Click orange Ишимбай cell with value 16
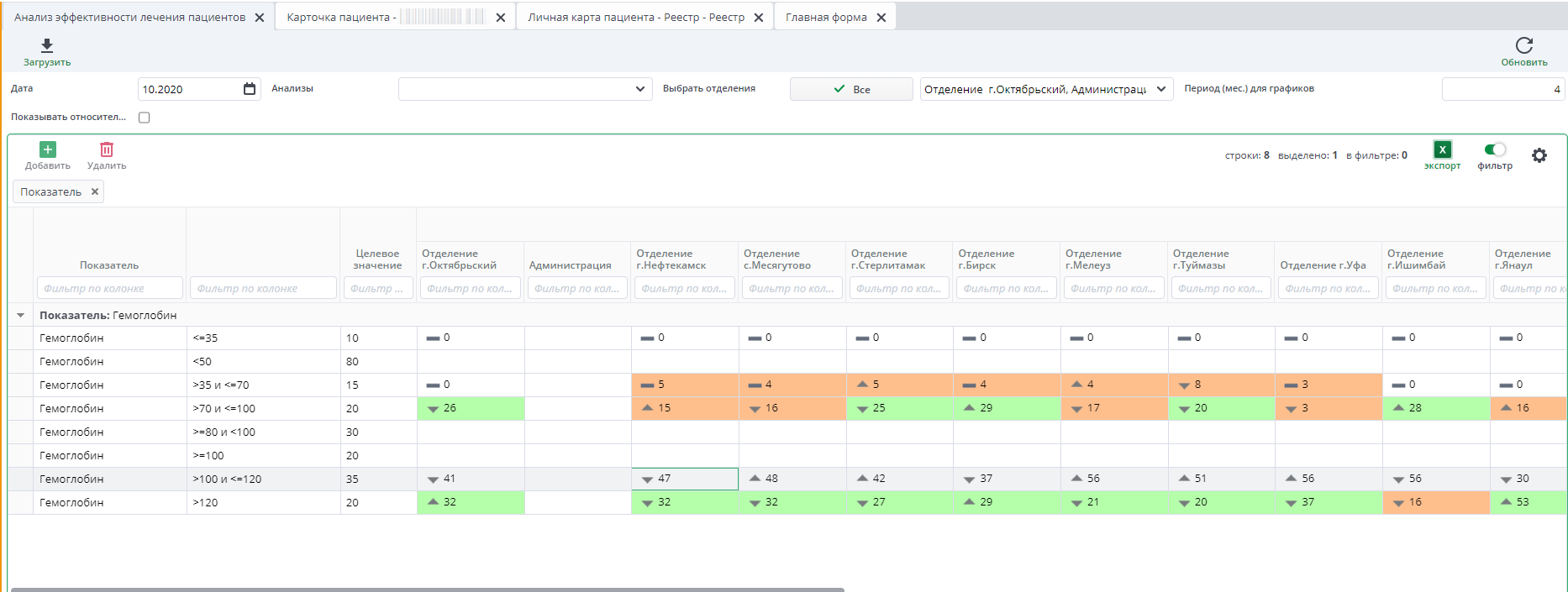Viewport: 1568px width, 592px height. 1436,502
